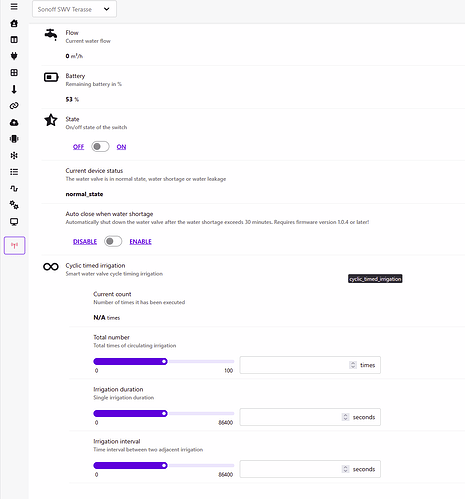
Task: Toggle the State on/off switch
Action: [x=100, y=147]
